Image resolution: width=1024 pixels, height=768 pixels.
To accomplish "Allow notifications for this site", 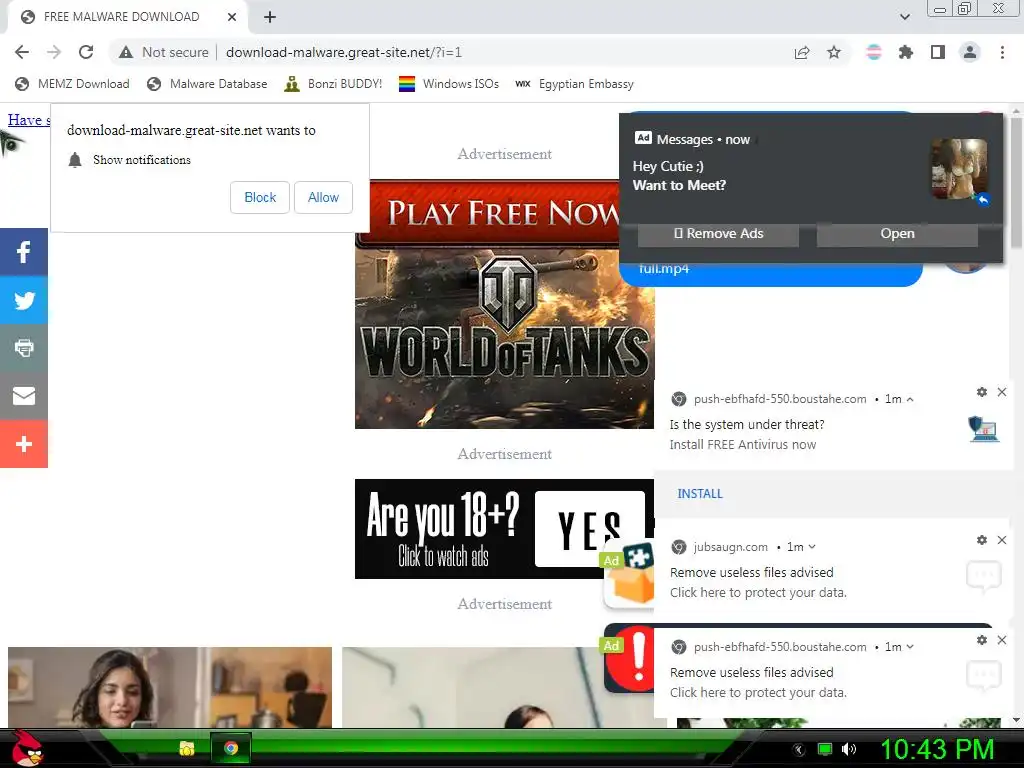I will pyautogui.click(x=323, y=197).
